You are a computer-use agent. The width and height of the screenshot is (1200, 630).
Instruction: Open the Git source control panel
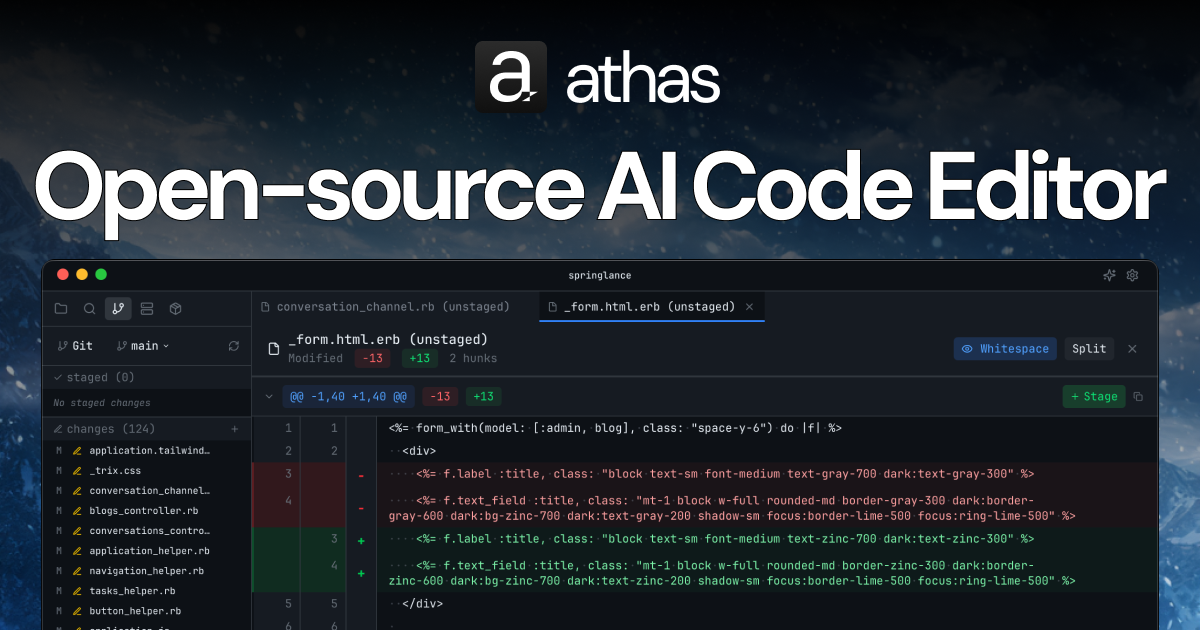click(x=118, y=308)
